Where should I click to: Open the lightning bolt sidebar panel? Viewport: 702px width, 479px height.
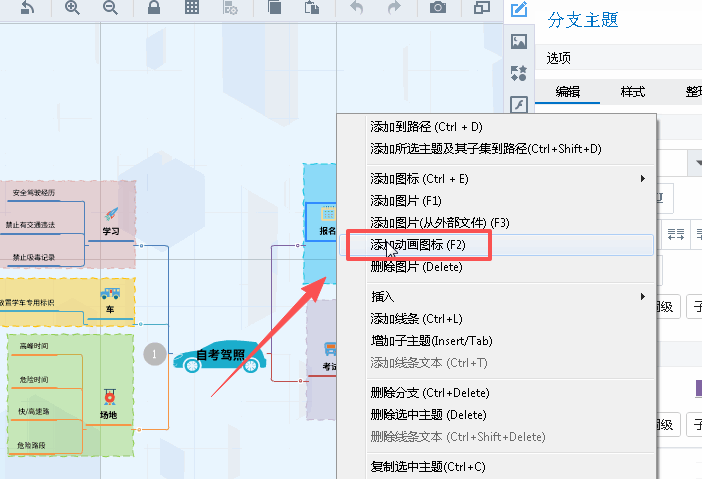pyautogui.click(x=519, y=105)
